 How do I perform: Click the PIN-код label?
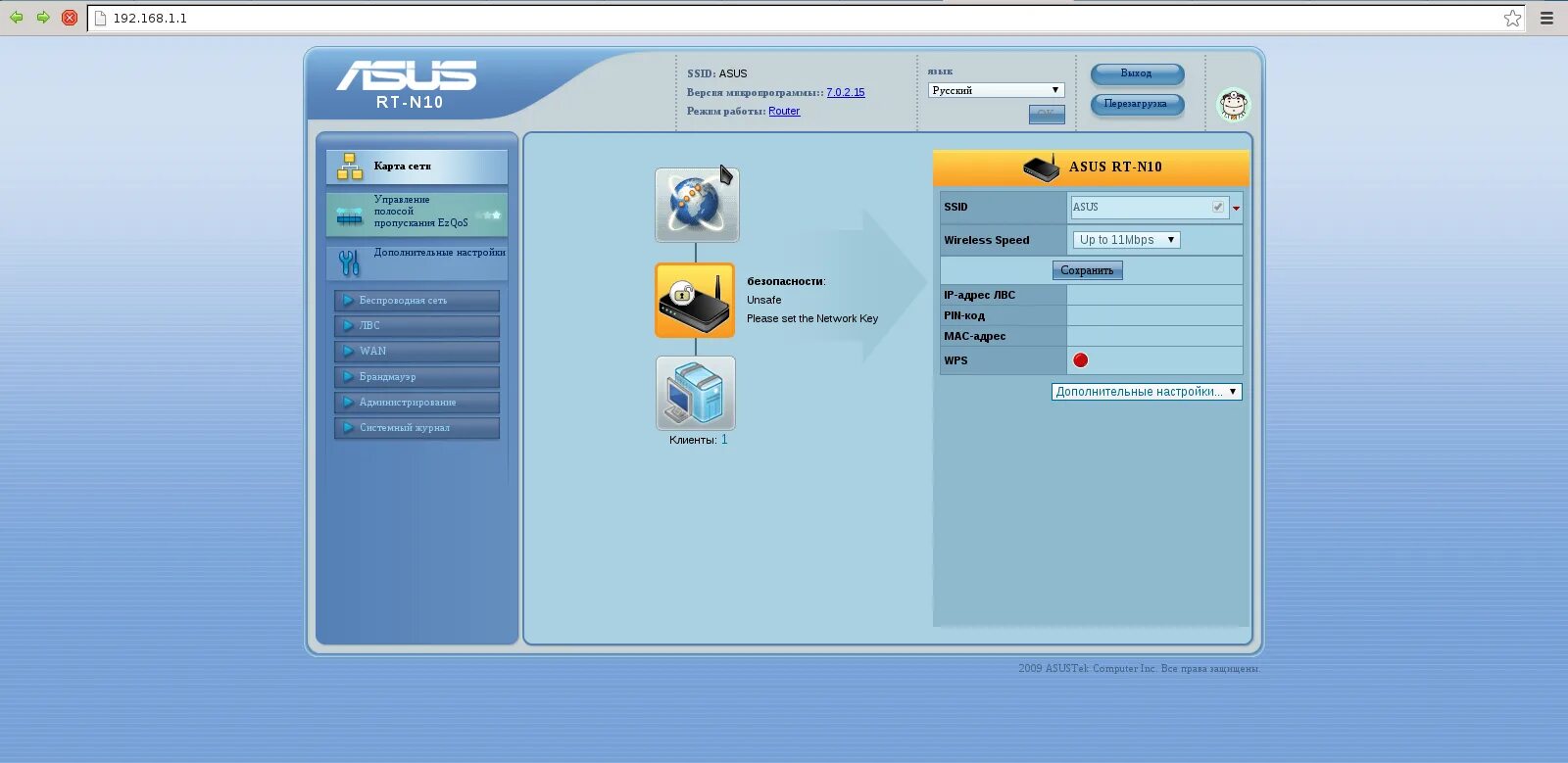pyautogui.click(x=964, y=316)
